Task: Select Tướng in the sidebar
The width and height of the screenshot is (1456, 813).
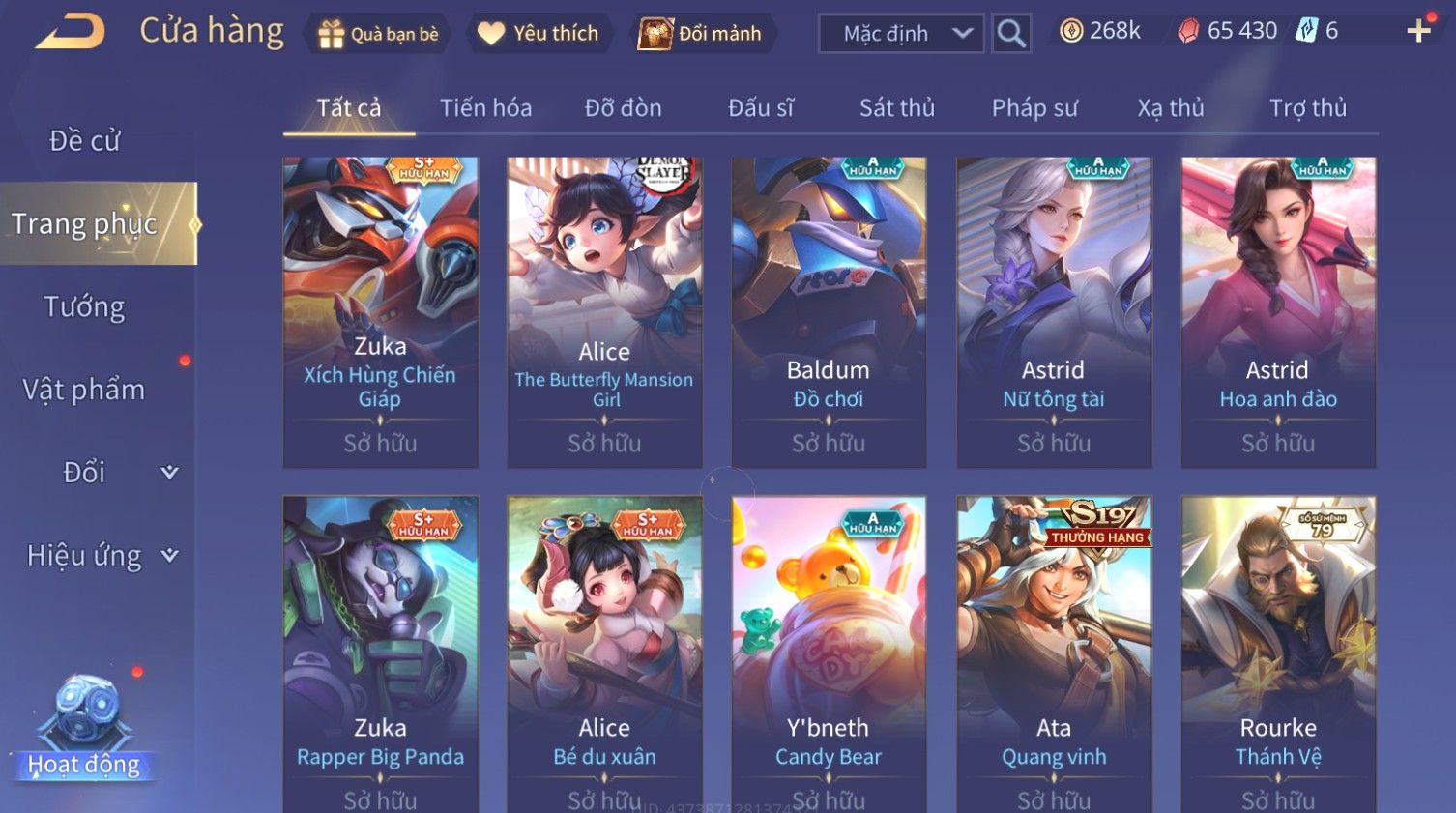Action: point(85,307)
